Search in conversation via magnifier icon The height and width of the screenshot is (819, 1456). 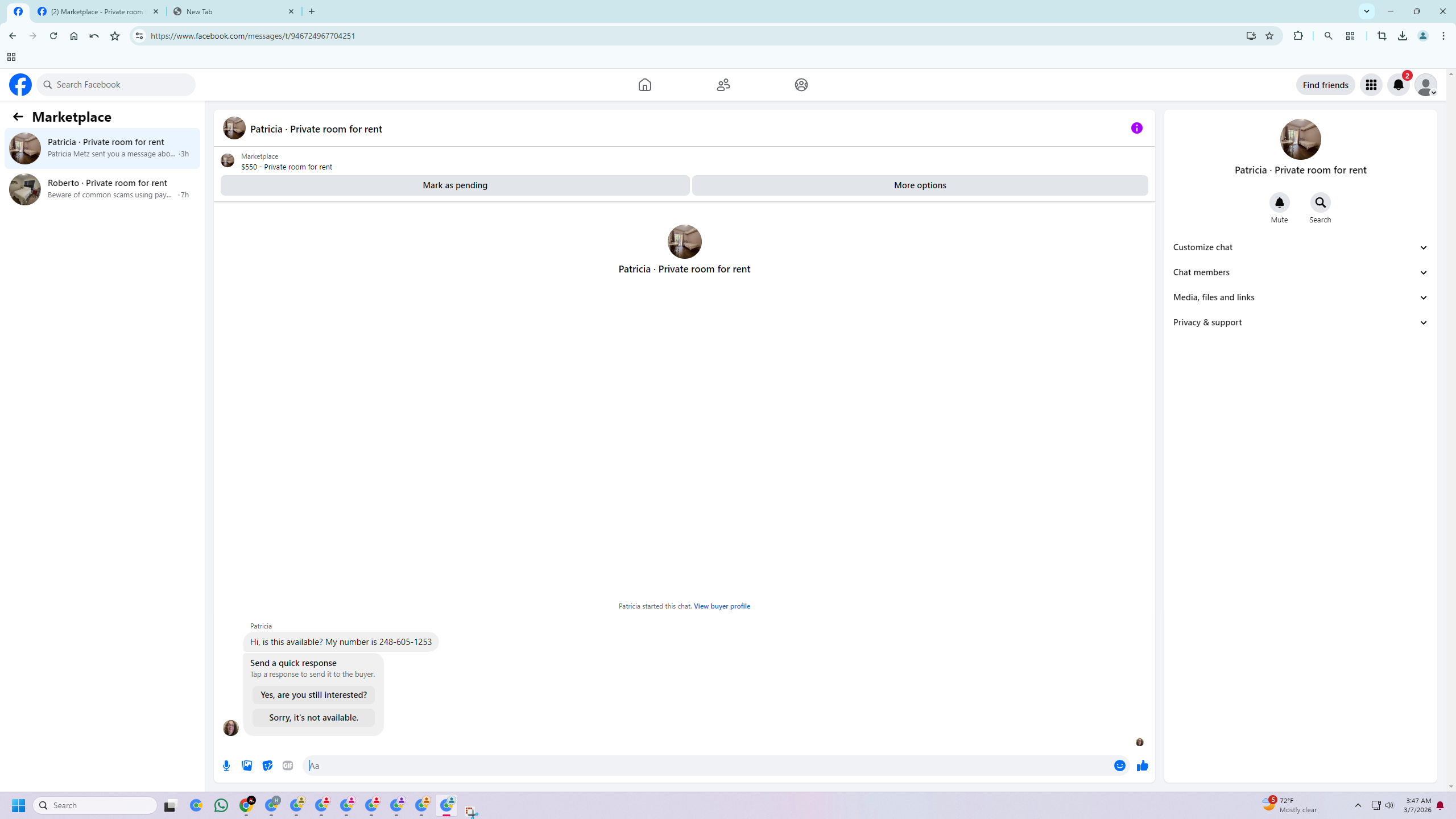click(x=1320, y=202)
